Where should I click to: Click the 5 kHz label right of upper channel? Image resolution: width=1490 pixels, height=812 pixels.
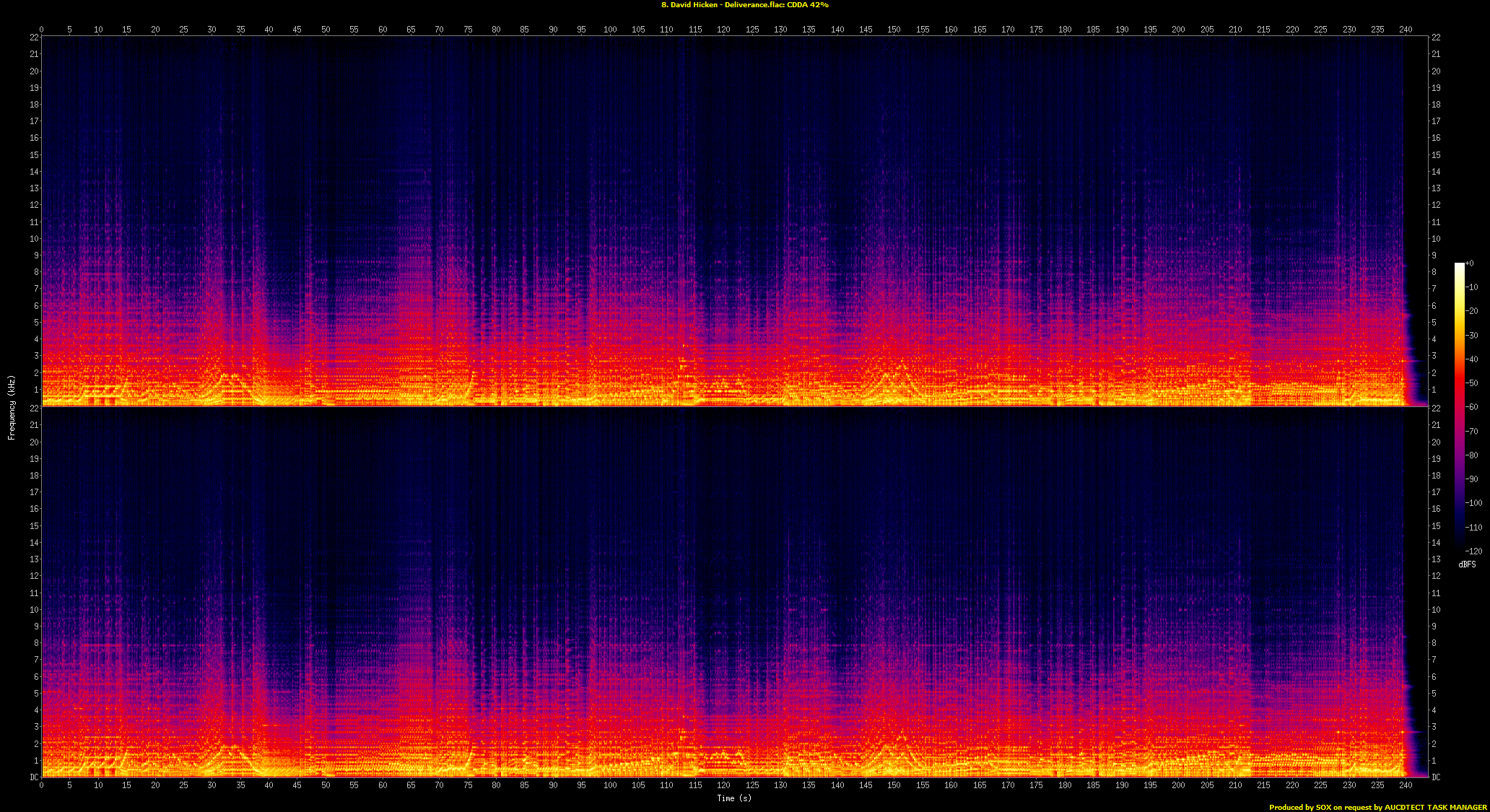(1434, 323)
